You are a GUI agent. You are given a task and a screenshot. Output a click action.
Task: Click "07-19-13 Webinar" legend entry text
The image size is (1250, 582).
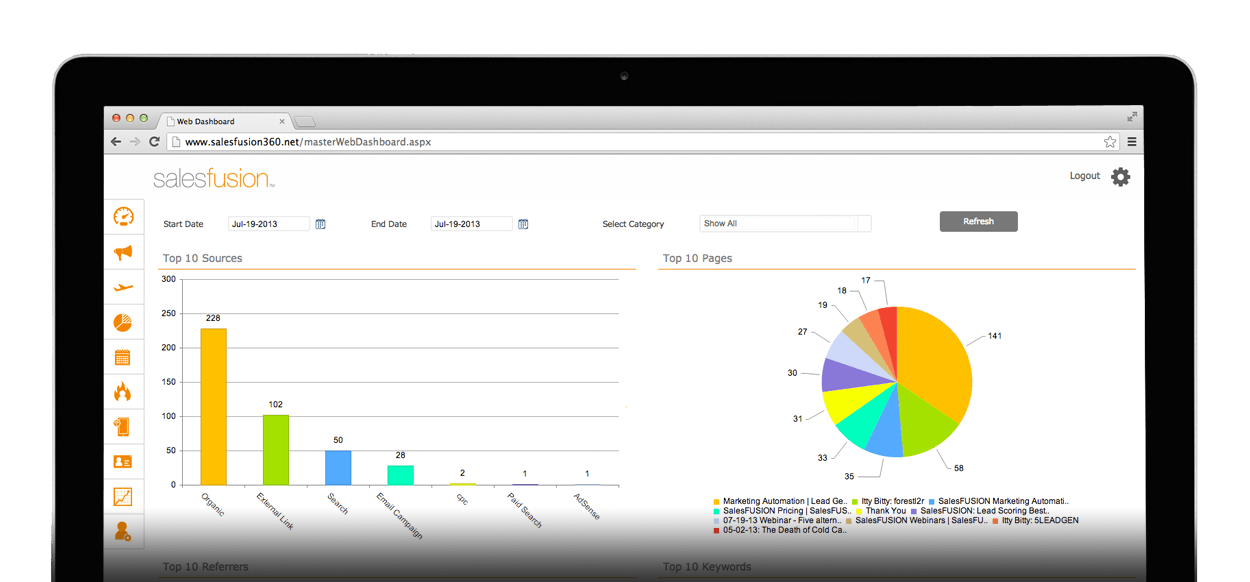coord(783,521)
